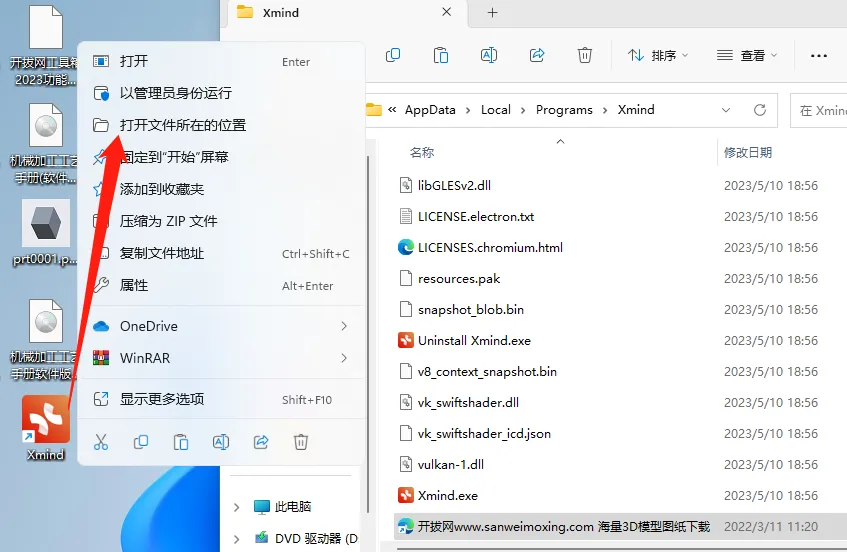Sort by the 名称 column header
Screen dimensions: 847x552
421,152
